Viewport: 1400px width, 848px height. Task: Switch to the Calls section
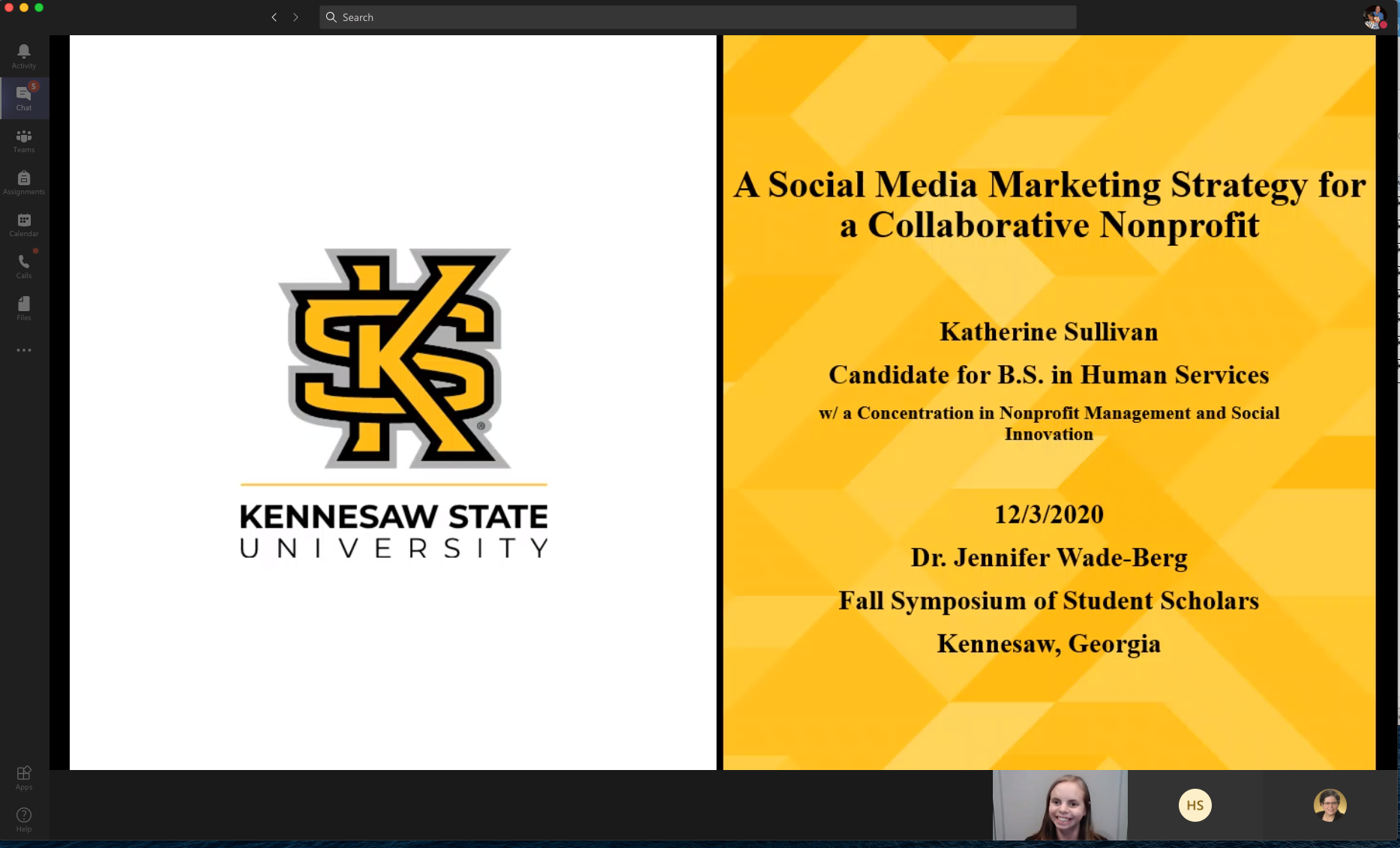coord(24,265)
